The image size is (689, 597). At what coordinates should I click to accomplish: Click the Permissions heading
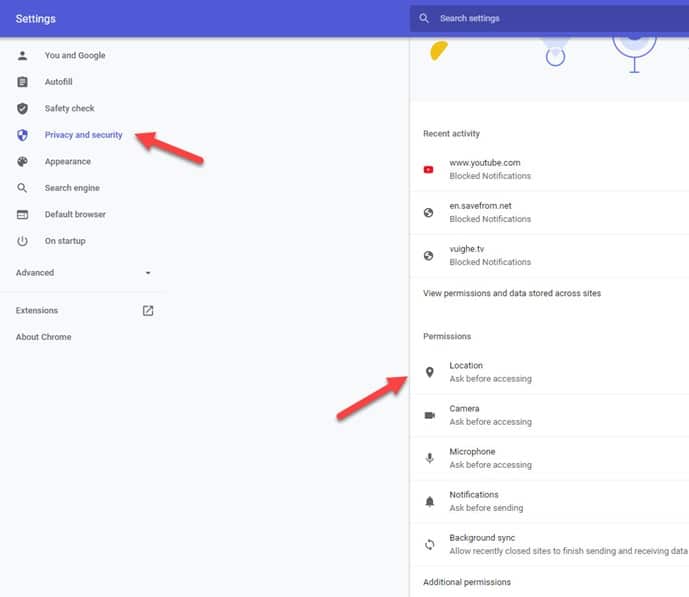click(447, 336)
